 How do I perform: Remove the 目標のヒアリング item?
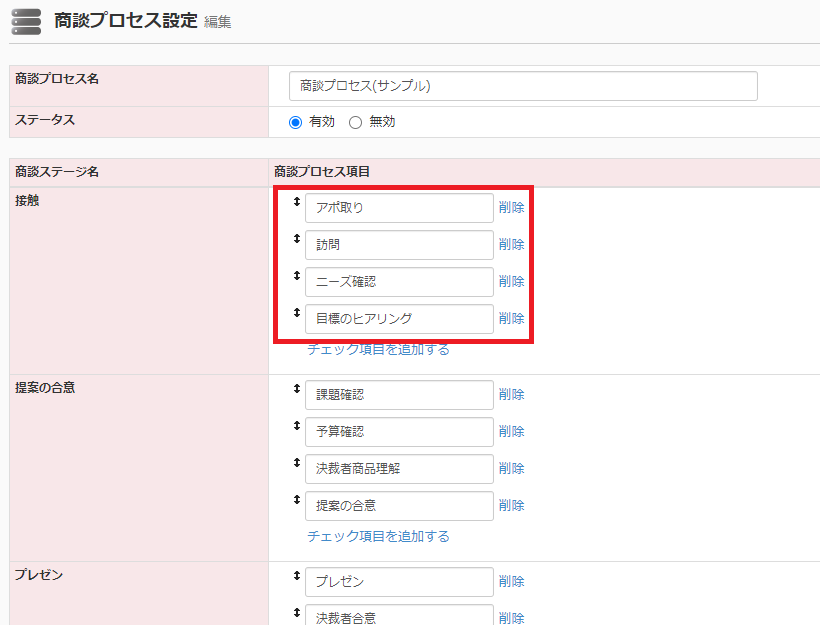click(511, 319)
